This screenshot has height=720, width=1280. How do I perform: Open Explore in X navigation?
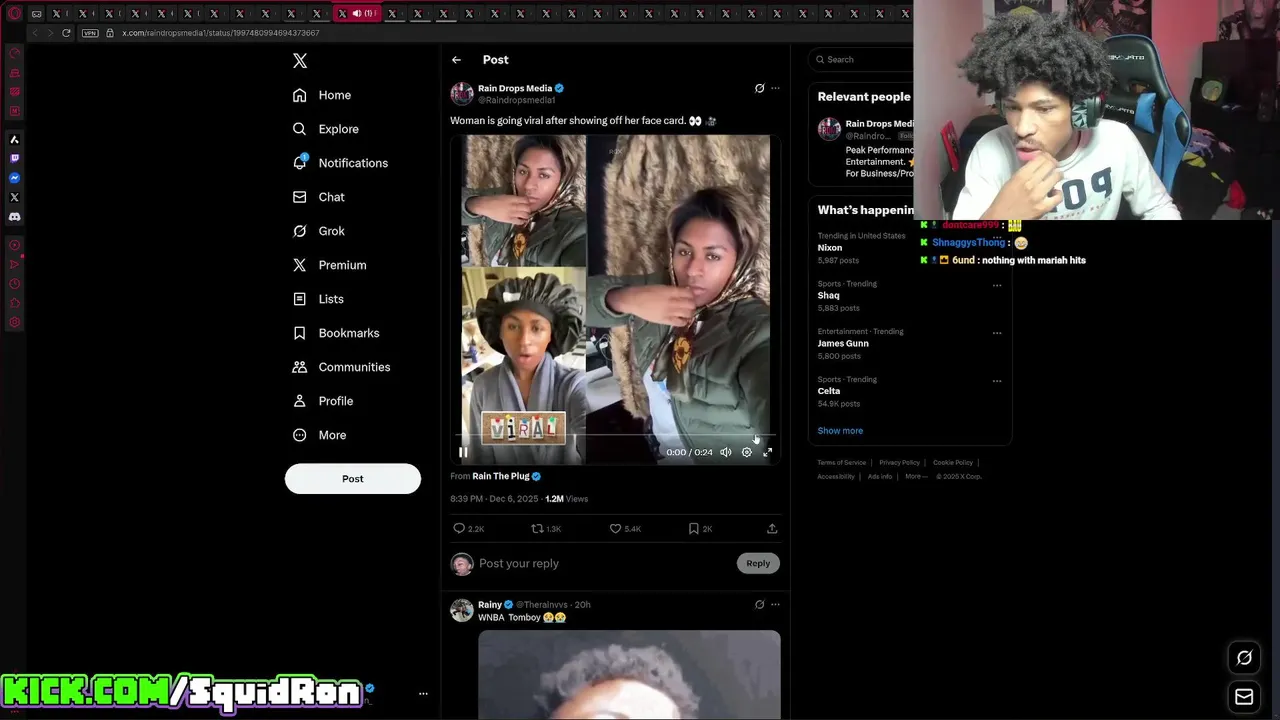(325, 129)
